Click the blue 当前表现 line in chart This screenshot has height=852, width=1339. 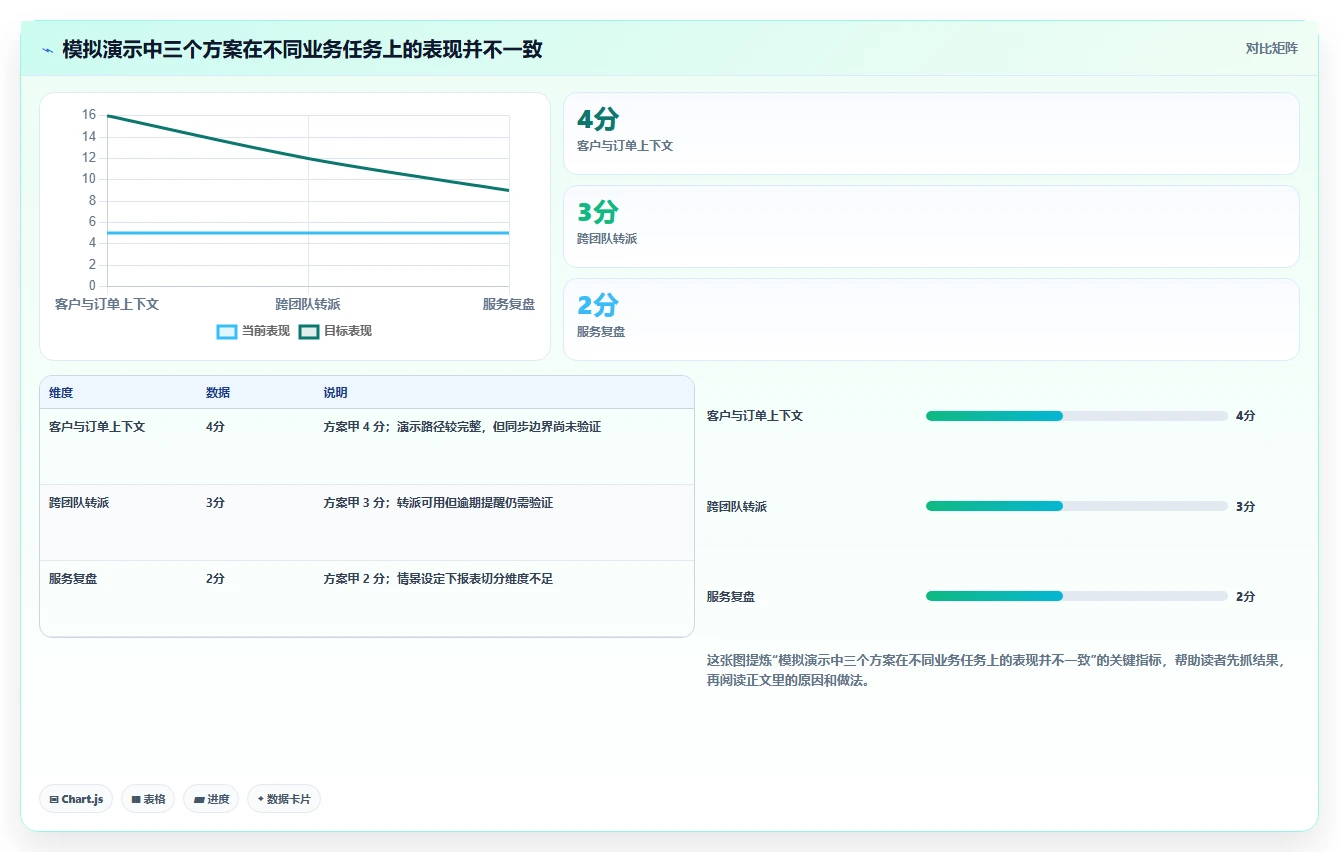[308, 233]
